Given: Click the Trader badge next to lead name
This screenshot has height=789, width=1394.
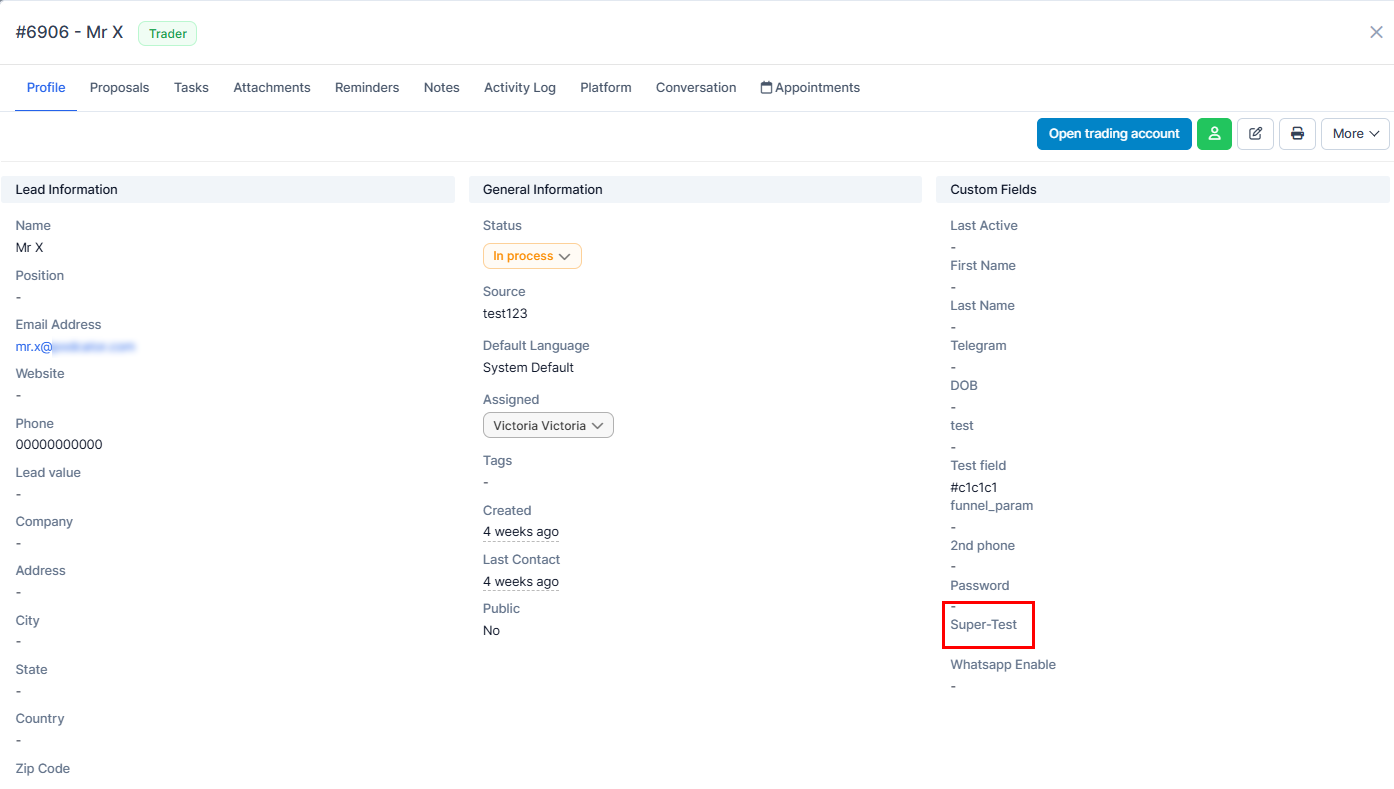Looking at the screenshot, I should [168, 34].
